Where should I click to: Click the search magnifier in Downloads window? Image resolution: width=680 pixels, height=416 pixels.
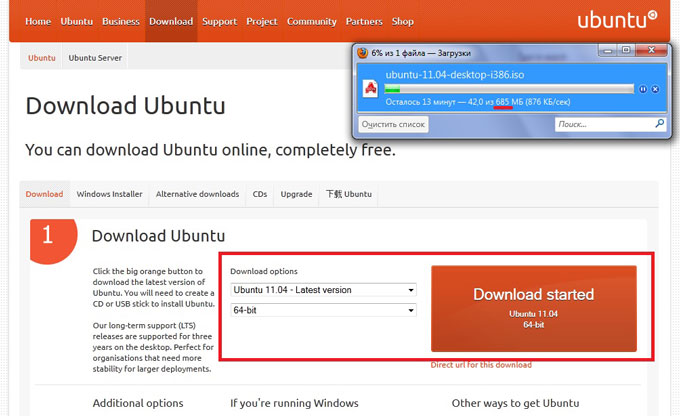click(x=659, y=124)
